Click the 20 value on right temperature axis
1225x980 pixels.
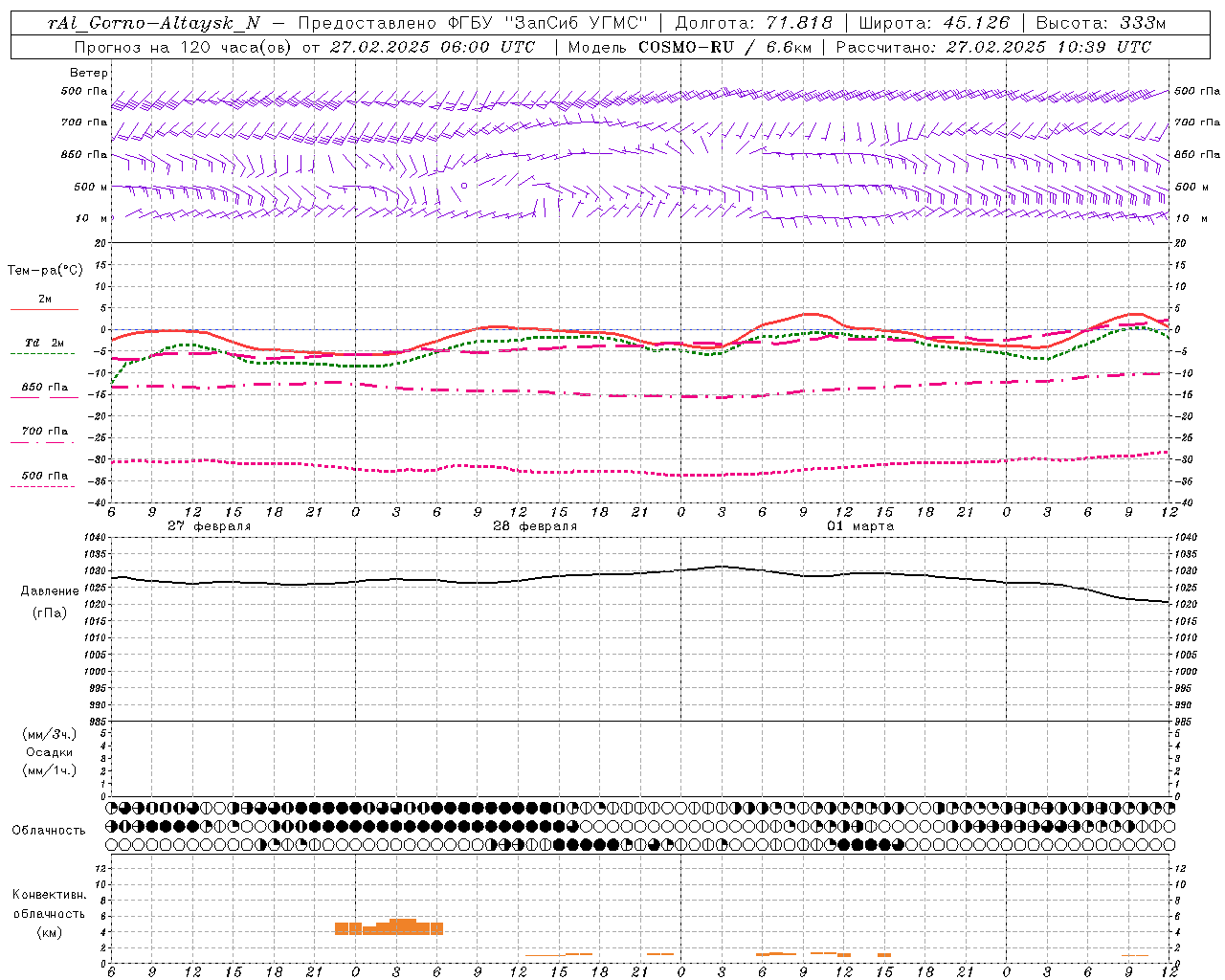tap(1181, 243)
